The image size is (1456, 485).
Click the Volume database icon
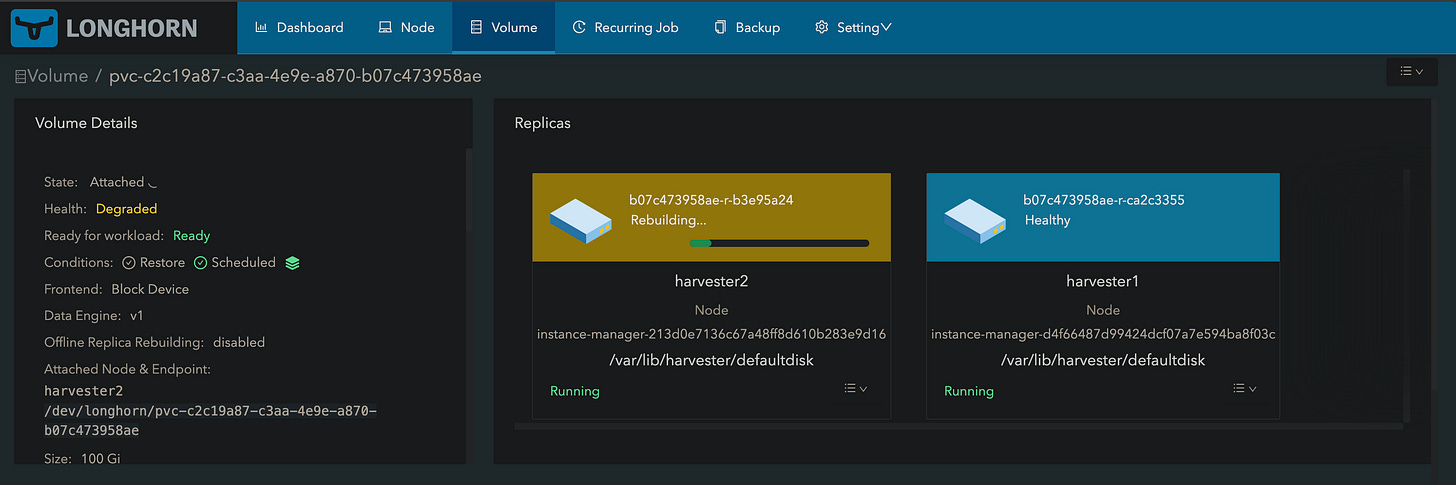[x=477, y=27]
